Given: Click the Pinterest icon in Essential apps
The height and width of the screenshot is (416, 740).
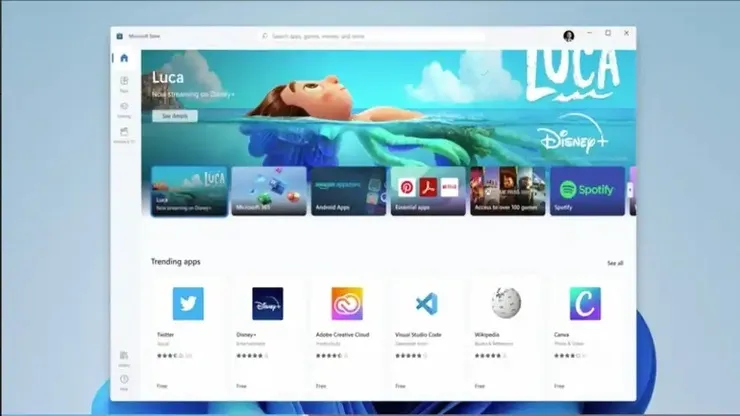Looking at the screenshot, I should (x=407, y=187).
